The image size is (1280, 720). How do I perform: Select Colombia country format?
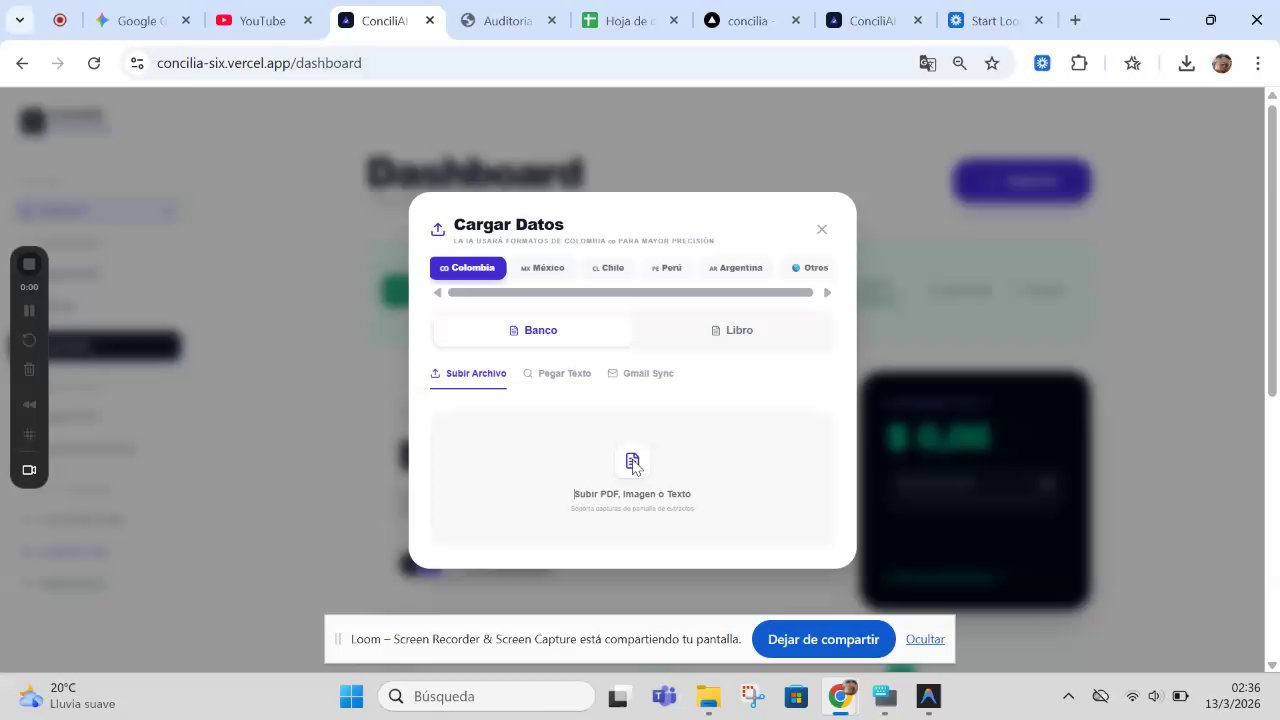[x=468, y=268]
